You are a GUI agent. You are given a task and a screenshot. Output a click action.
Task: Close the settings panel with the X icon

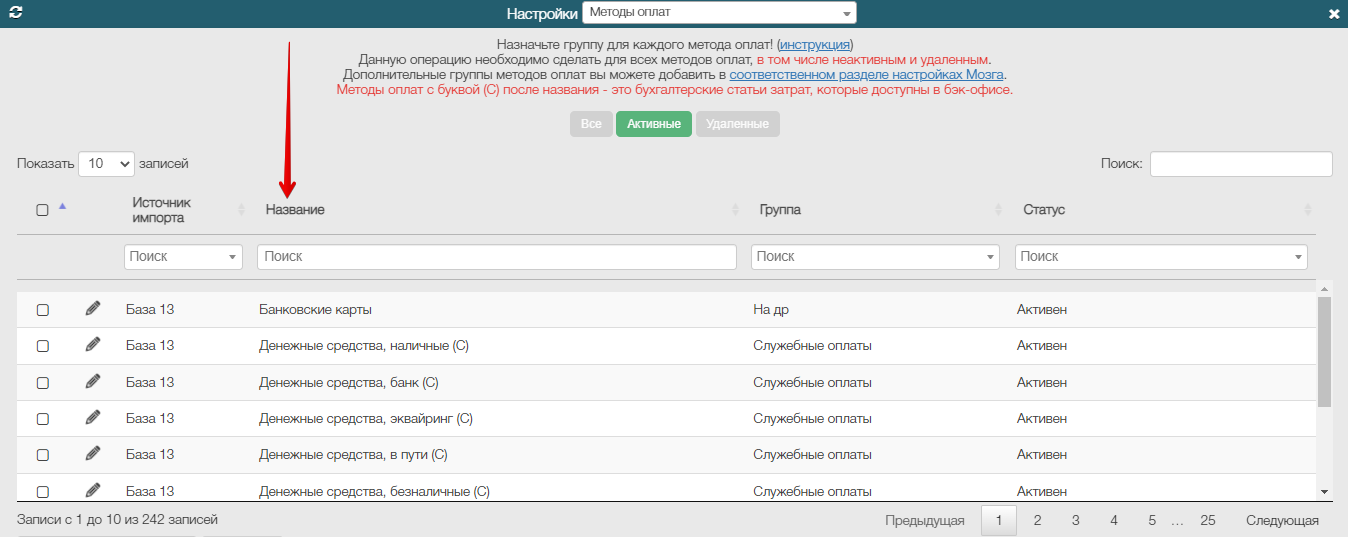coord(1334,14)
